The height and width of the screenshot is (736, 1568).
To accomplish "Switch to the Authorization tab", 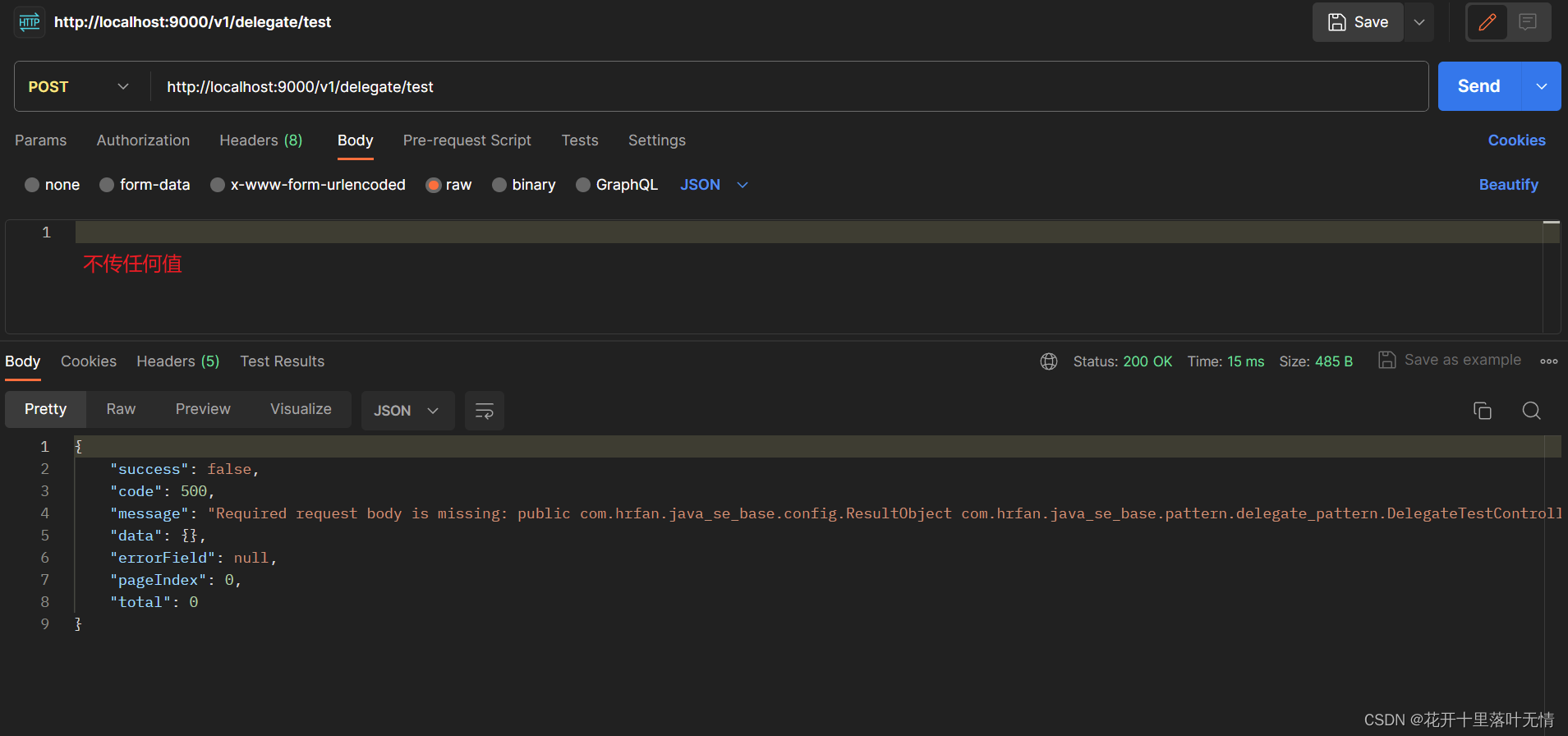I will [143, 140].
